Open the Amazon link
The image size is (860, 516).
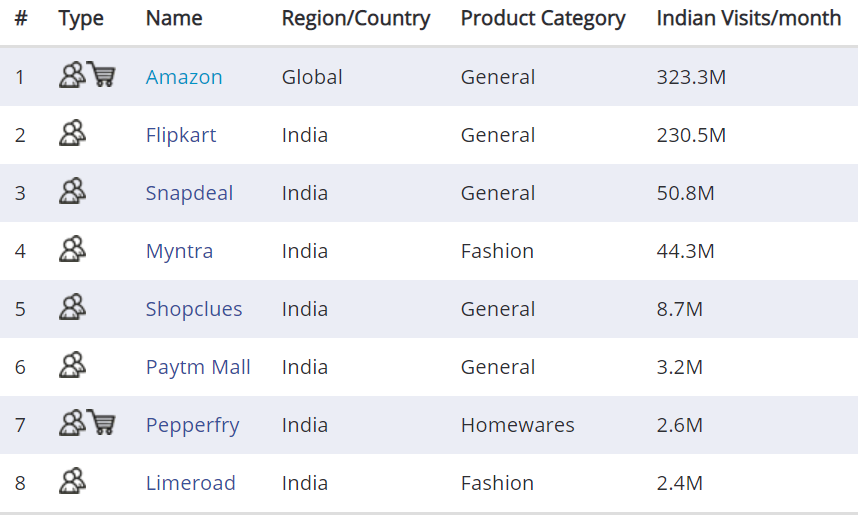(184, 77)
